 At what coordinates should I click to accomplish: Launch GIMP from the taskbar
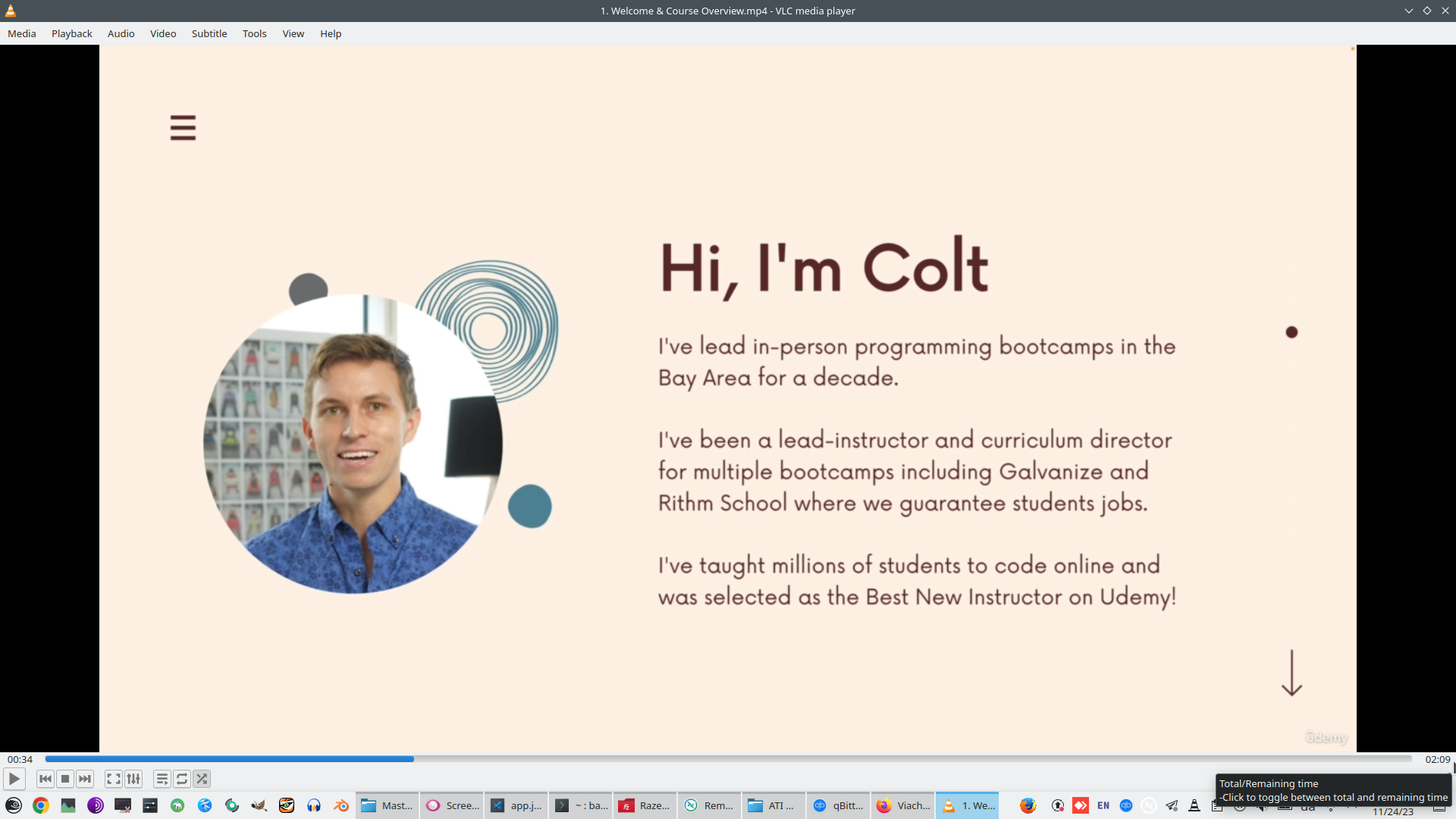(x=259, y=805)
